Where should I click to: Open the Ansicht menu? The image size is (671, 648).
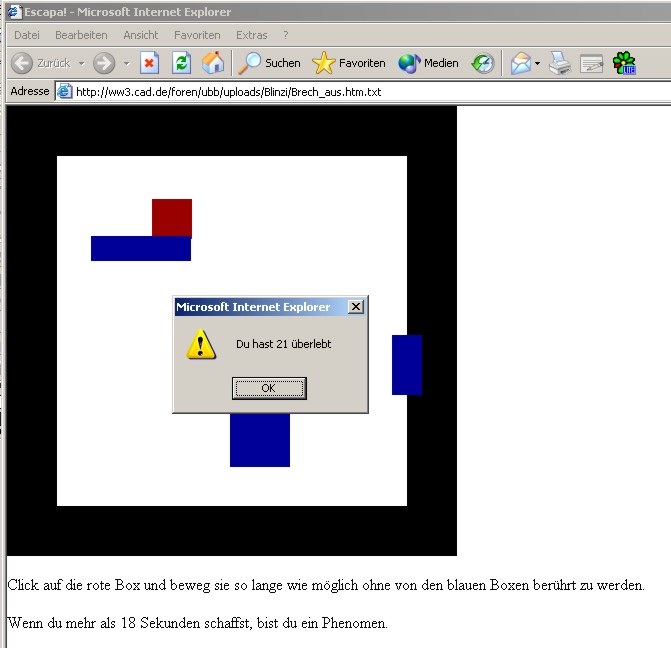[x=141, y=35]
